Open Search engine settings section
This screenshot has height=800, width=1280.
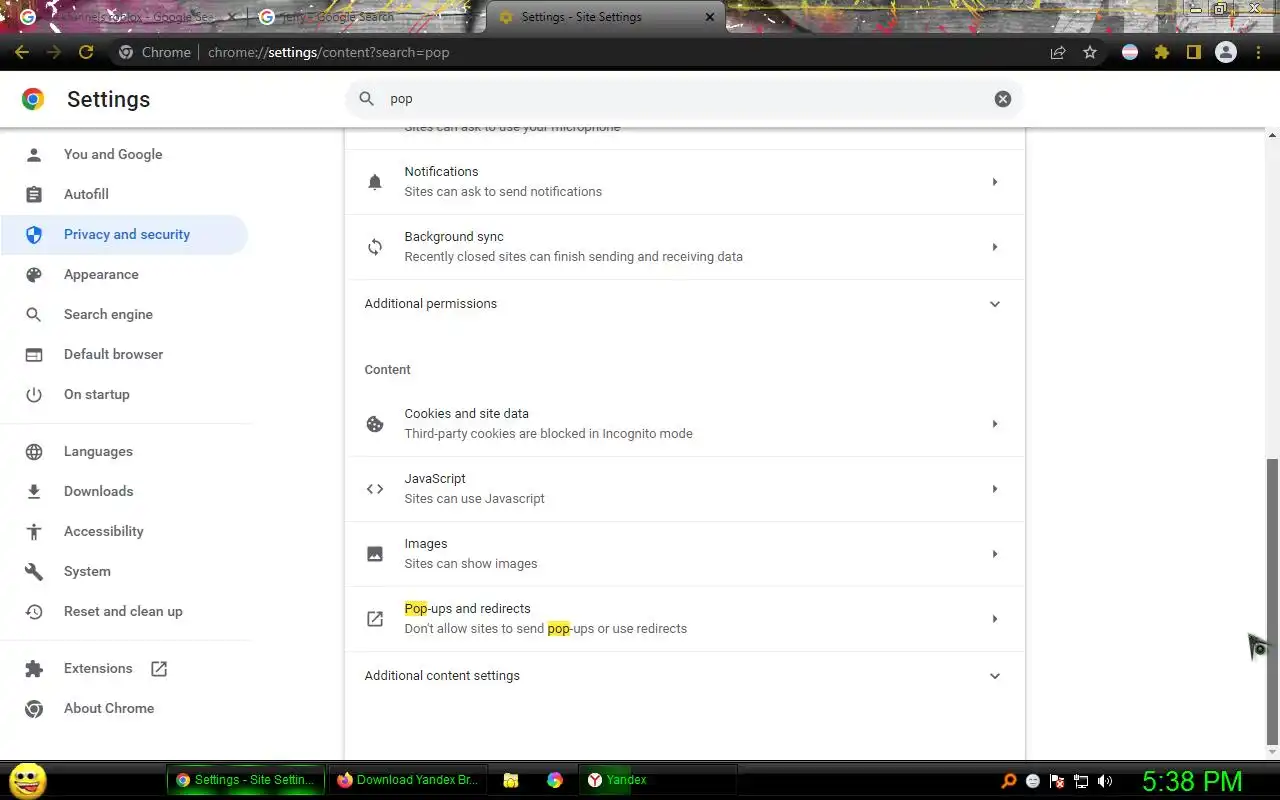point(124,314)
